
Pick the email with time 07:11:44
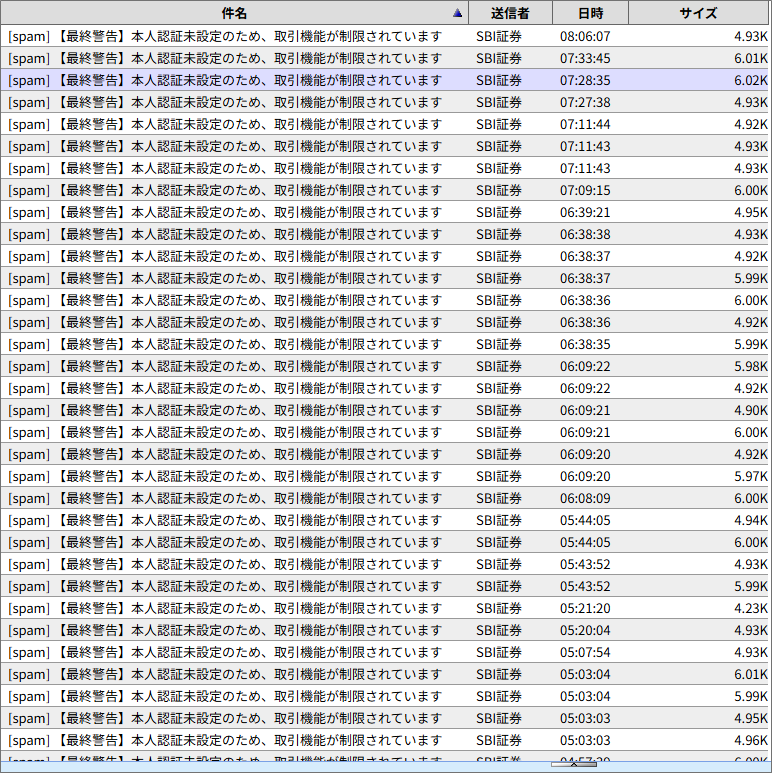[x=385, y=124]
